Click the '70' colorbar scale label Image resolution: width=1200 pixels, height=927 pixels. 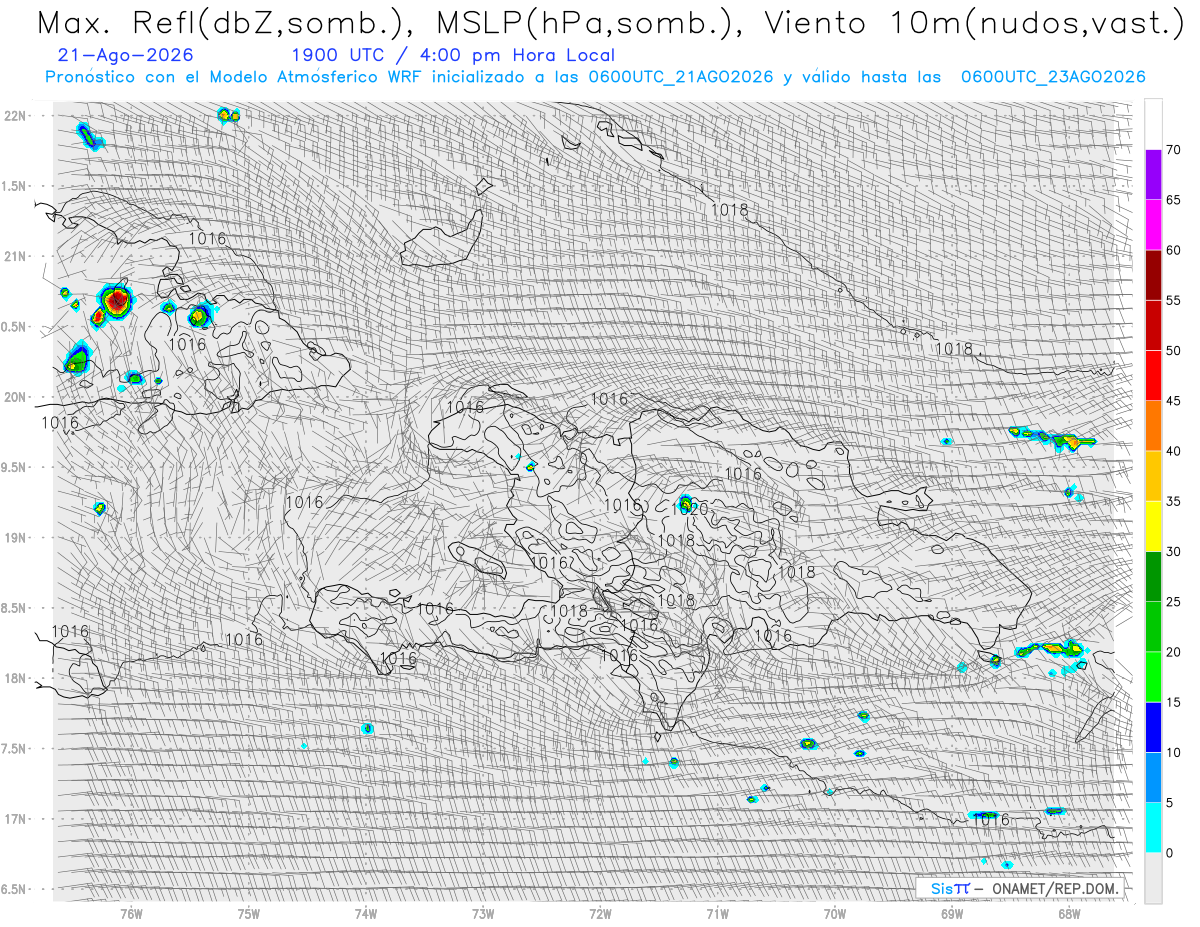(1173, 150)
